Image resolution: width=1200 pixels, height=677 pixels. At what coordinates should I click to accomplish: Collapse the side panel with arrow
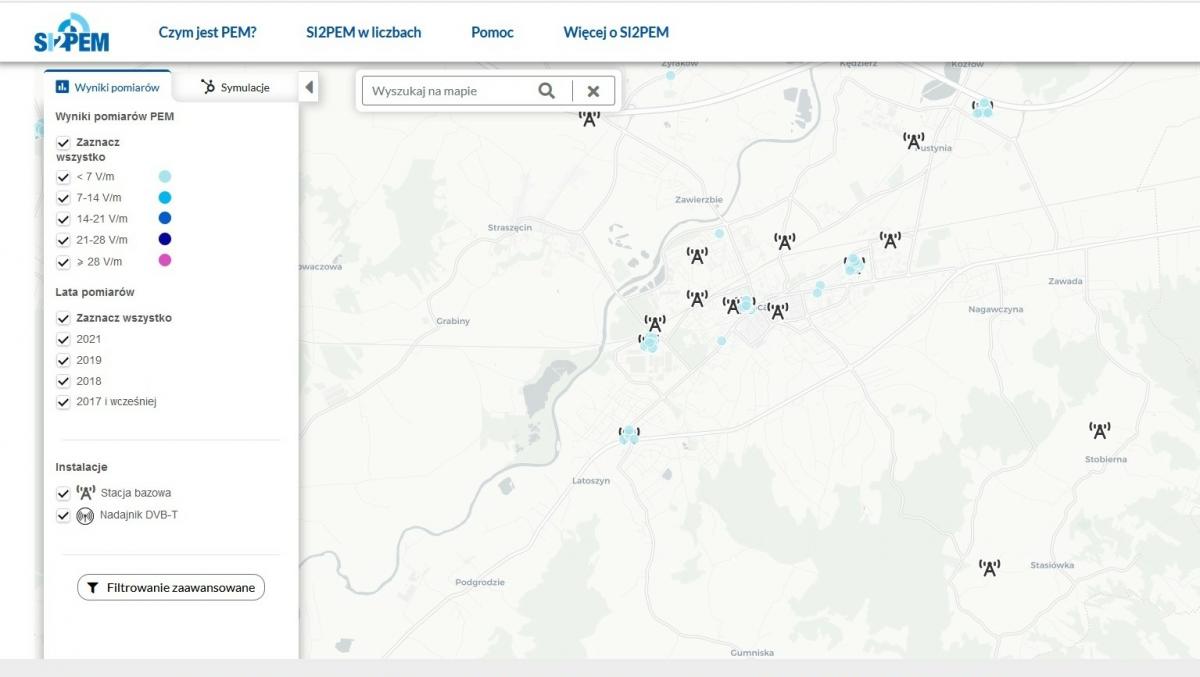pyautogui.click(x=309, y=87)
